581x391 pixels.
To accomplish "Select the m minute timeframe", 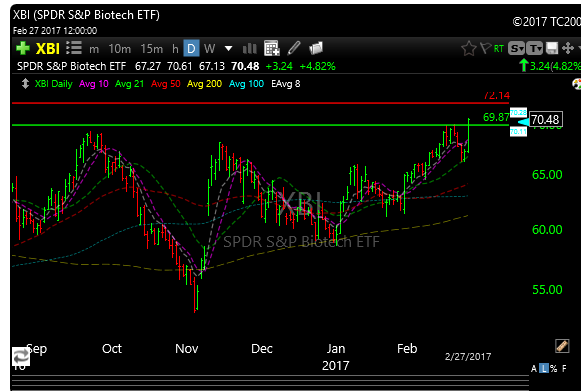I will coord(94,49).
